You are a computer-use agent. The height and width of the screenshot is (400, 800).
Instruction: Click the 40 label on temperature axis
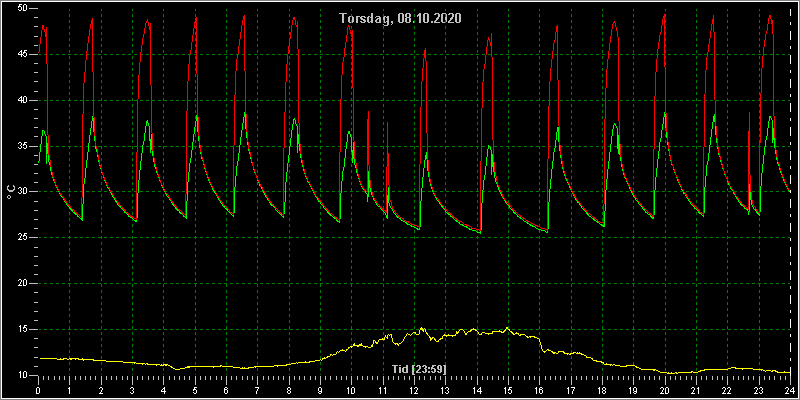(21, 100)
